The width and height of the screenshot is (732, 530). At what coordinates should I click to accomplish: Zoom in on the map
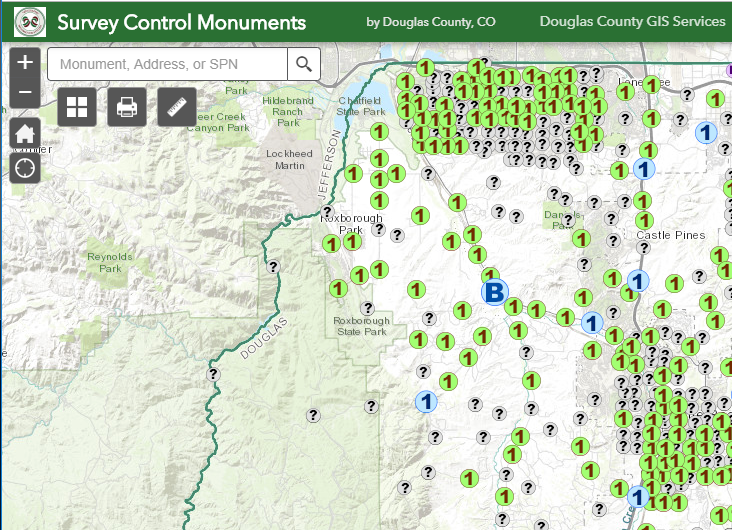[x=25, y=62]
